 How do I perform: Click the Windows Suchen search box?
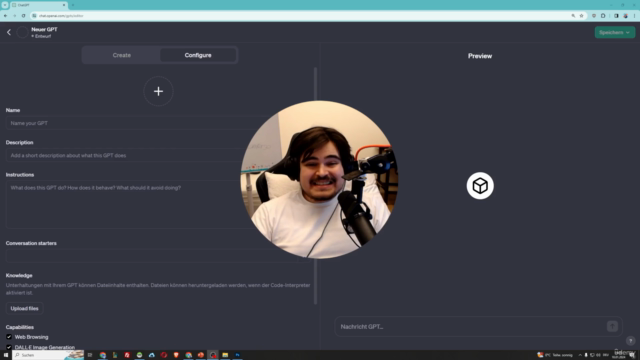point(48,355)
